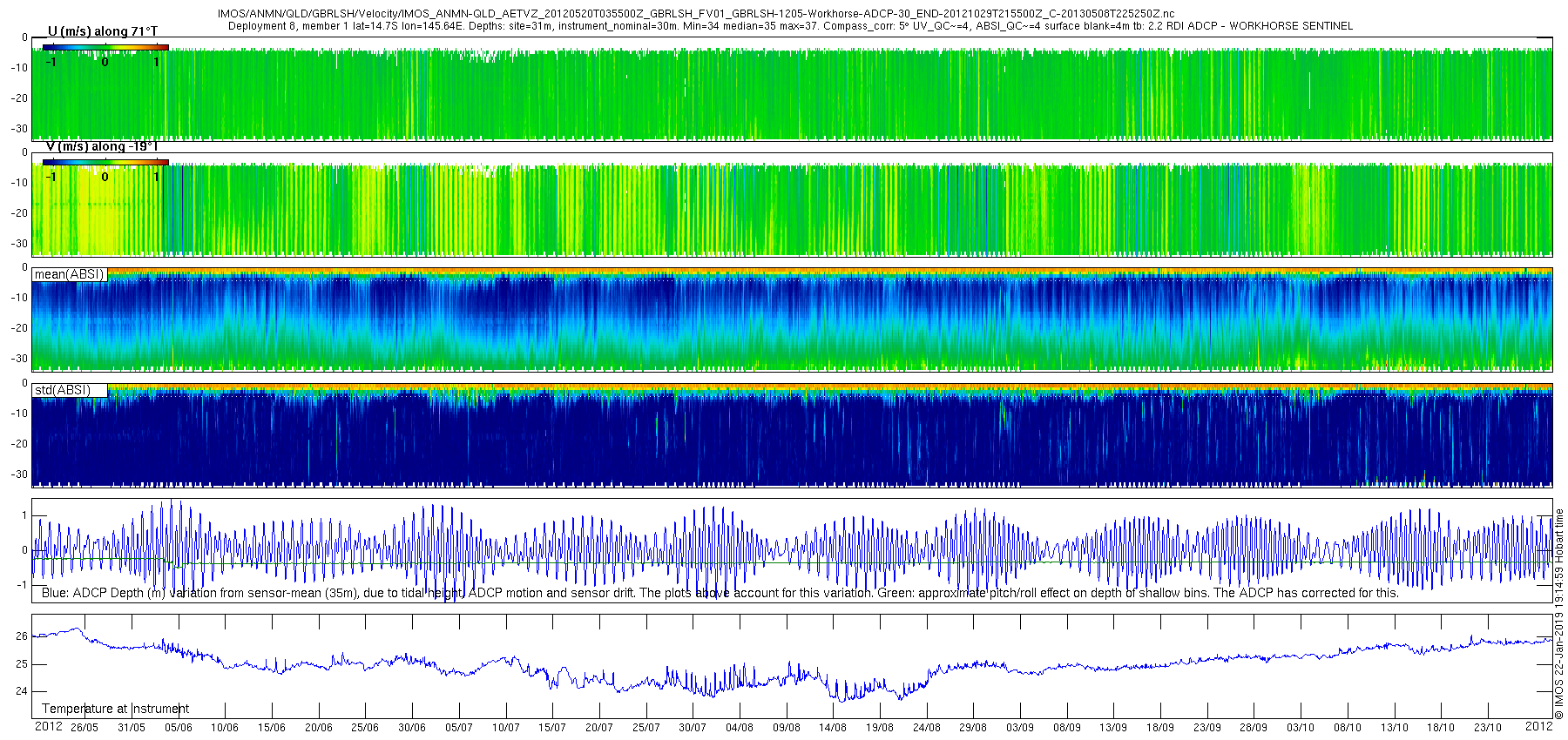Image resolution: width=1568 pixels, height=740 pixels.
Task: Click the '14/08' date tick label
Action: (833, 728)
